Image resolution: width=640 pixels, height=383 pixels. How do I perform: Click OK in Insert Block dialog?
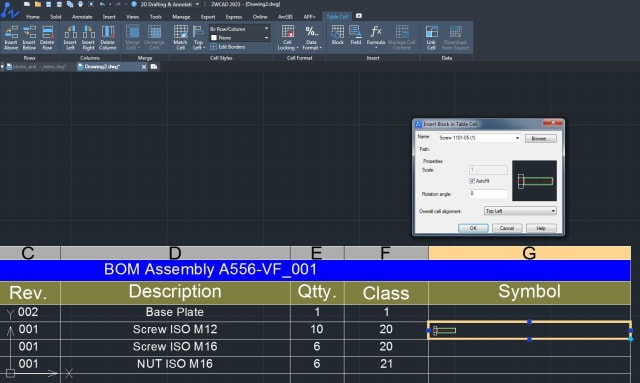473,228
